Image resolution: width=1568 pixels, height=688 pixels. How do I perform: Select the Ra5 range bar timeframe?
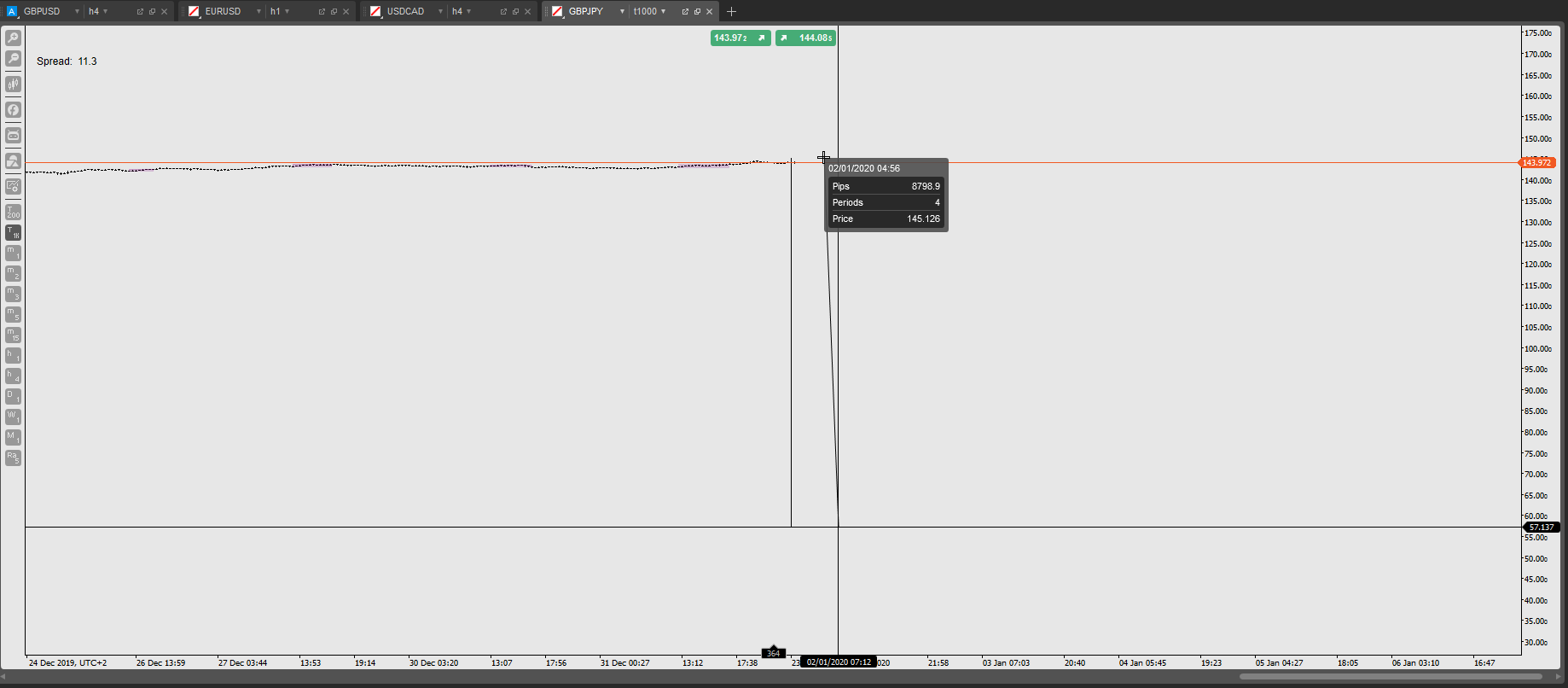13,458
